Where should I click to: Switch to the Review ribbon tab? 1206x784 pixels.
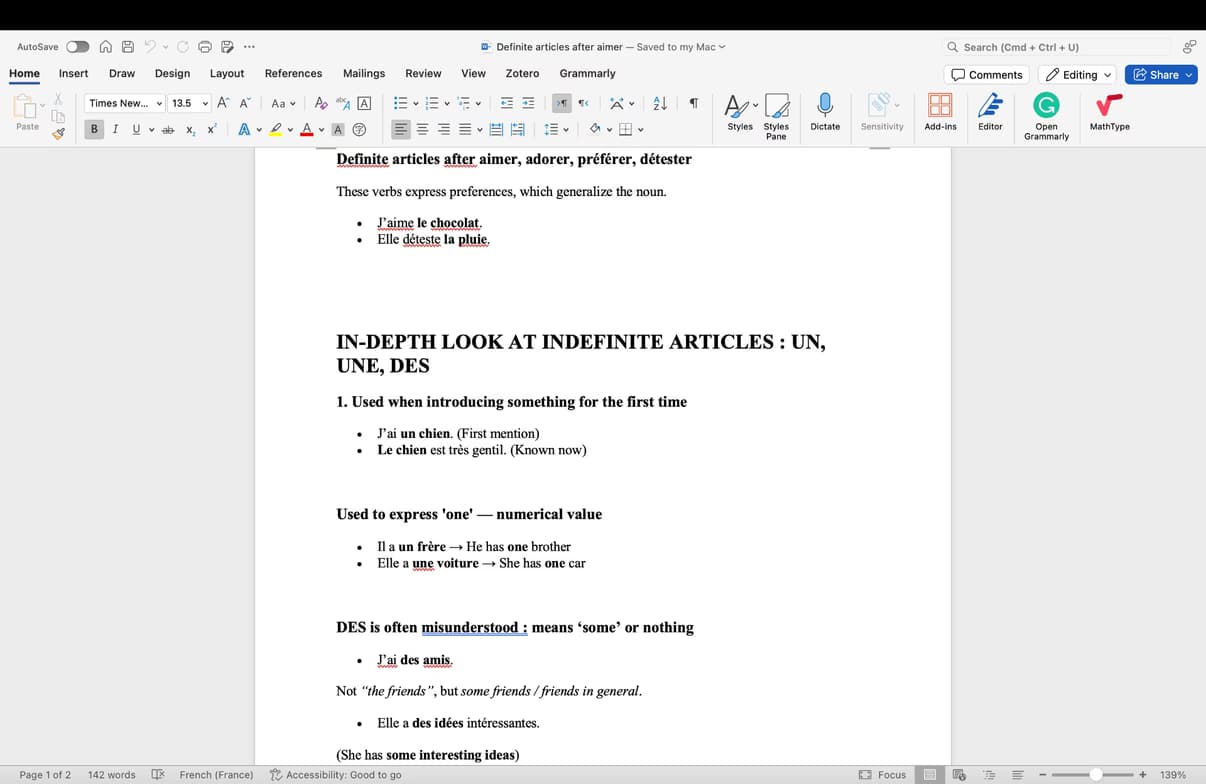coord(423,73)
